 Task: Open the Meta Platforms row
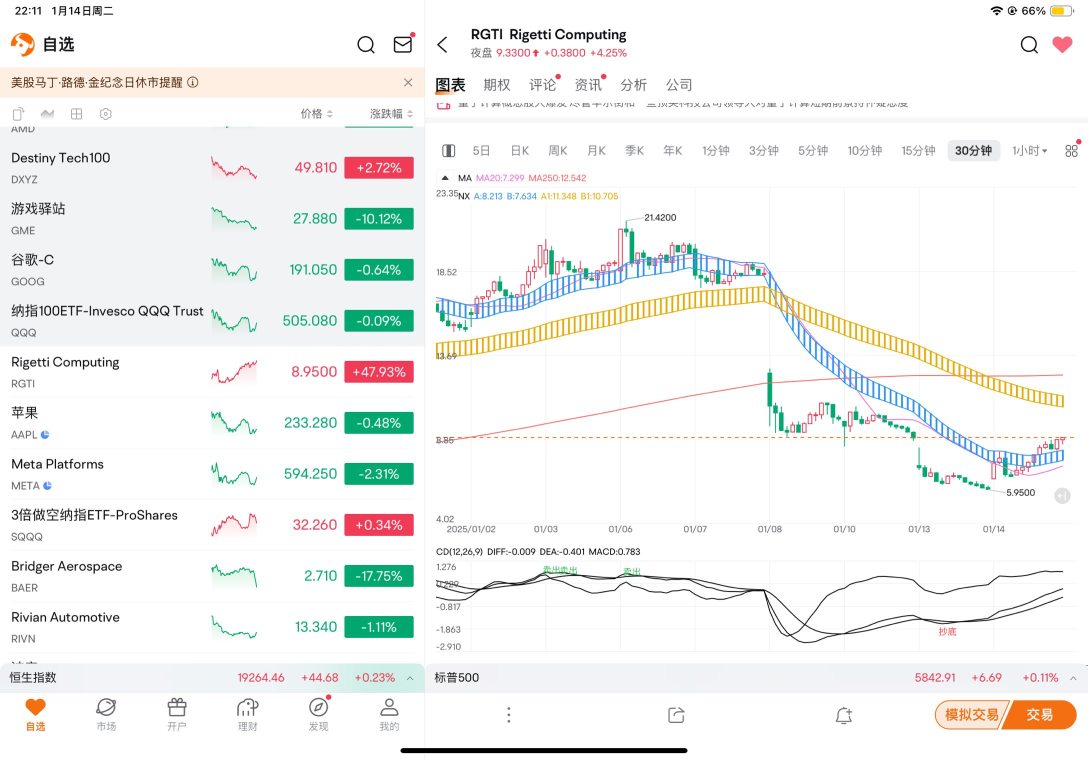[x=212, y=474]
